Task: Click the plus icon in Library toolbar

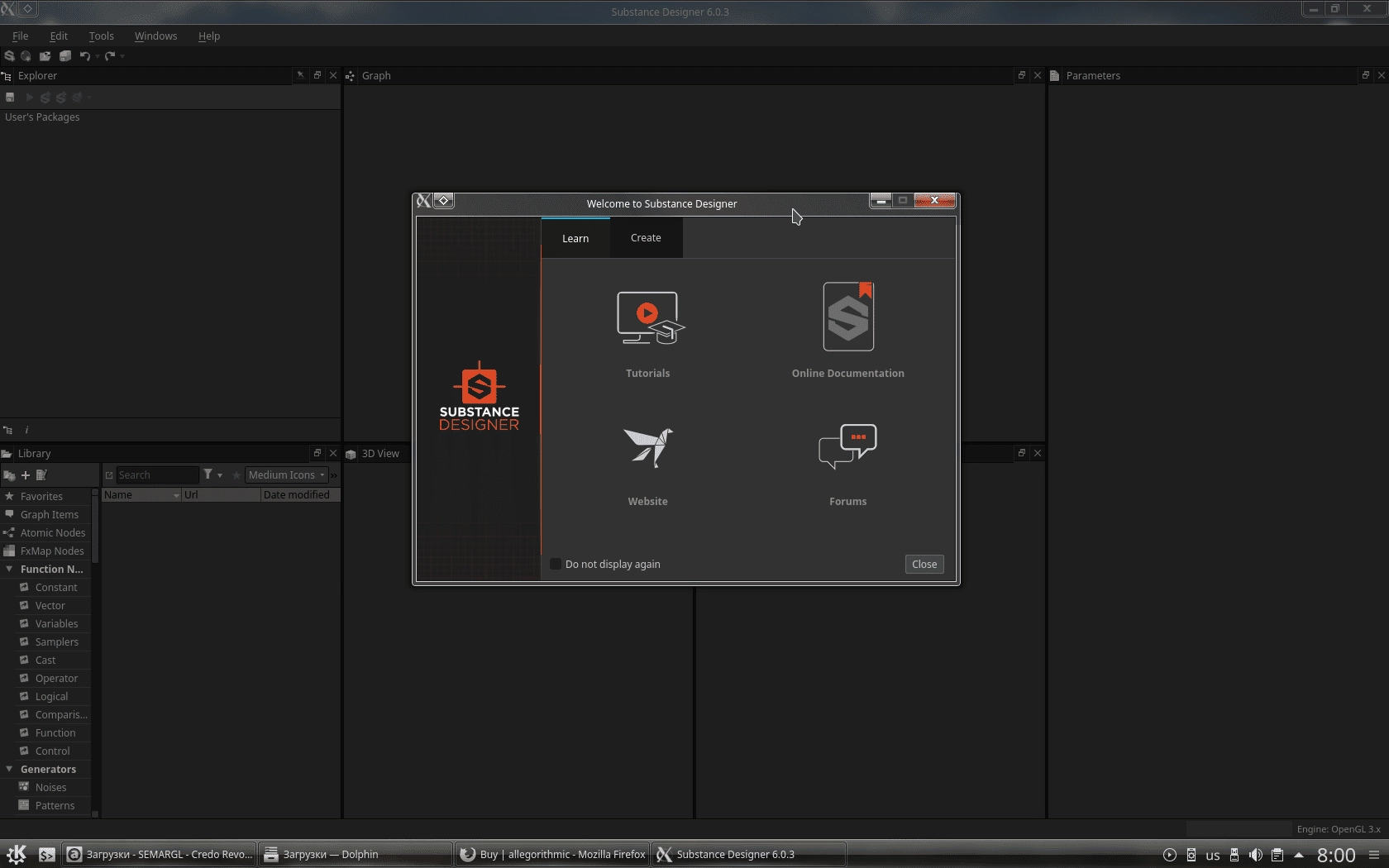Action: pos(26,475)
